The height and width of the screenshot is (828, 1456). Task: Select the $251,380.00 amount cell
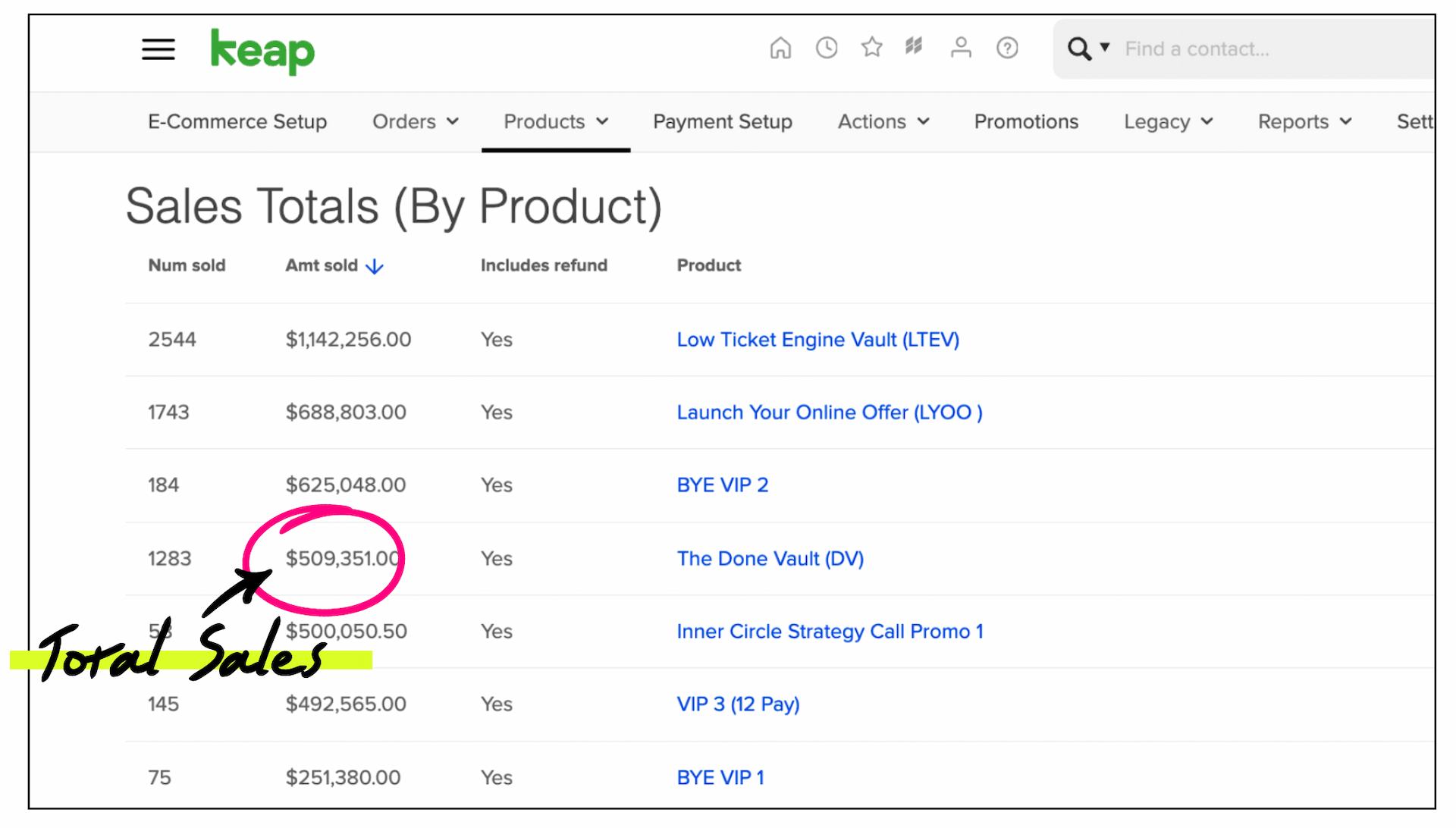pos(343,778)
